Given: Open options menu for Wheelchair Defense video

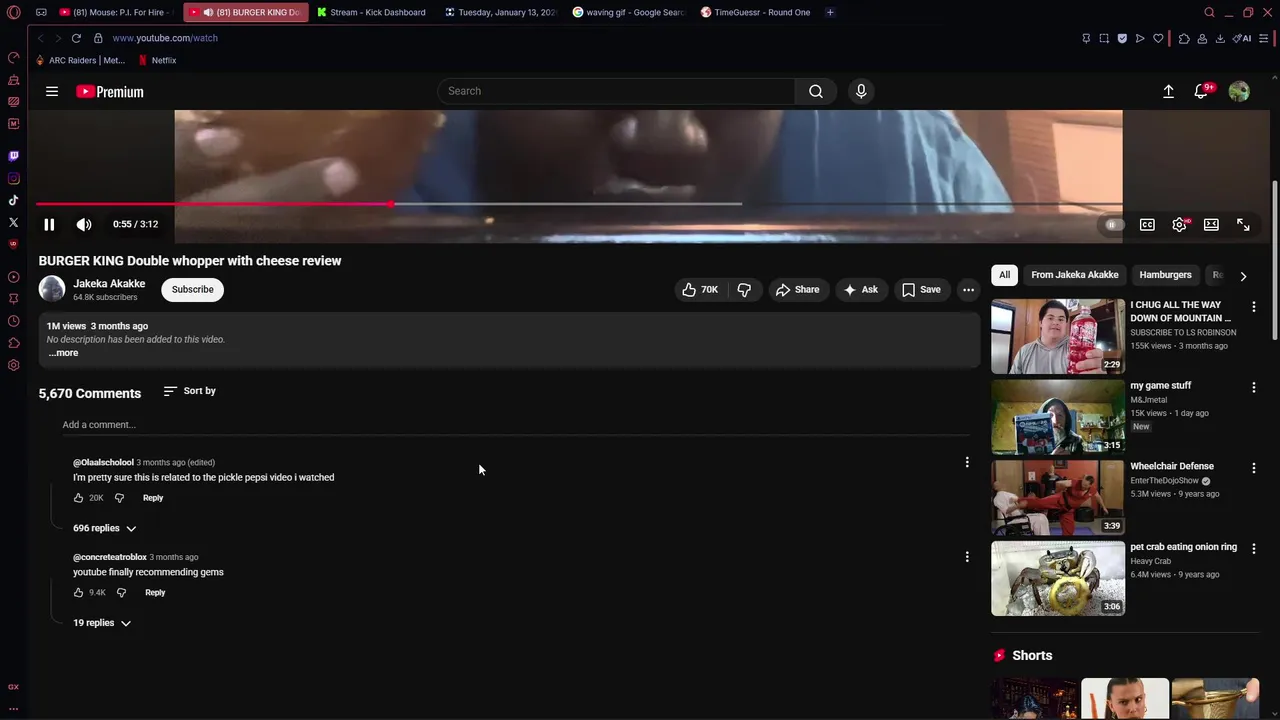Looking at the screenshot, I should [x=1253, y=468].
